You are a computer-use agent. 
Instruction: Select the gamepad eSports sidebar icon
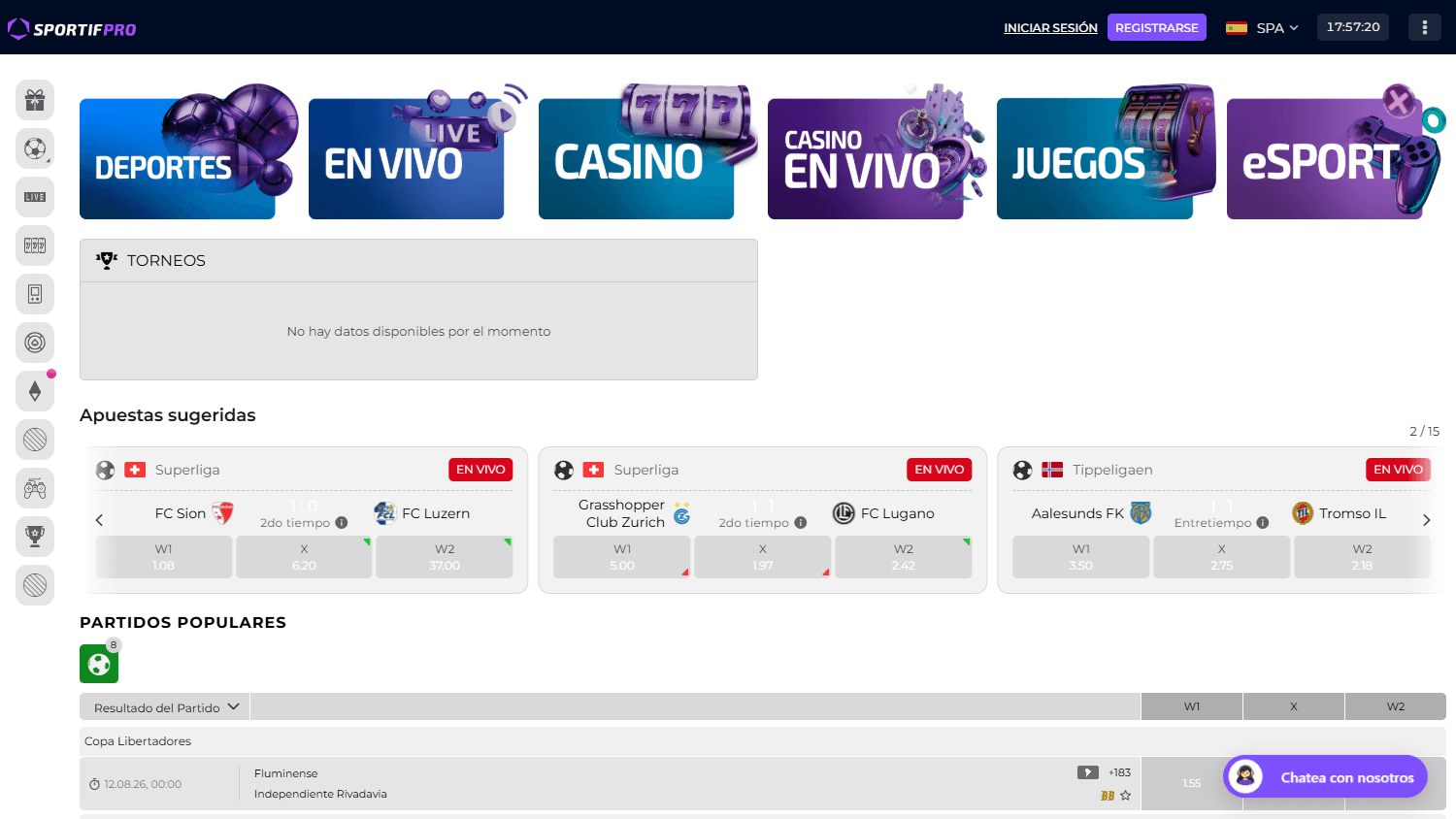pyautogui.click(x=35, y=488)
